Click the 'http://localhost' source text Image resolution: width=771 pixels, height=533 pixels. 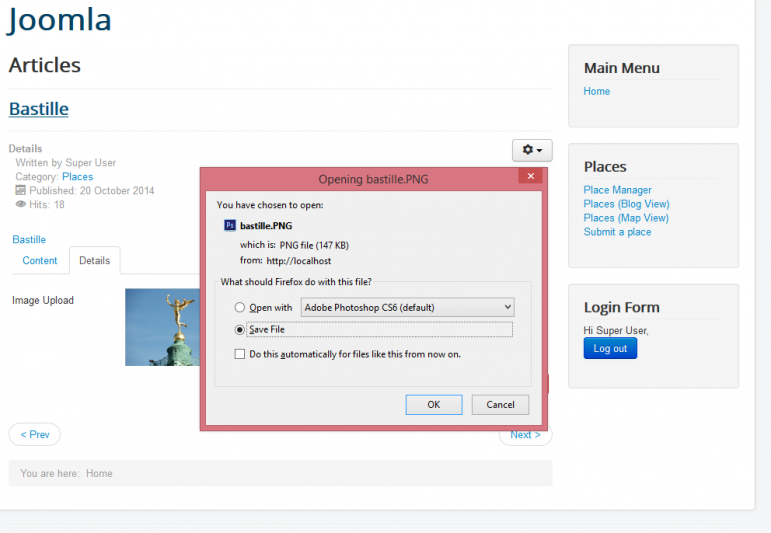tap(298, 261)
